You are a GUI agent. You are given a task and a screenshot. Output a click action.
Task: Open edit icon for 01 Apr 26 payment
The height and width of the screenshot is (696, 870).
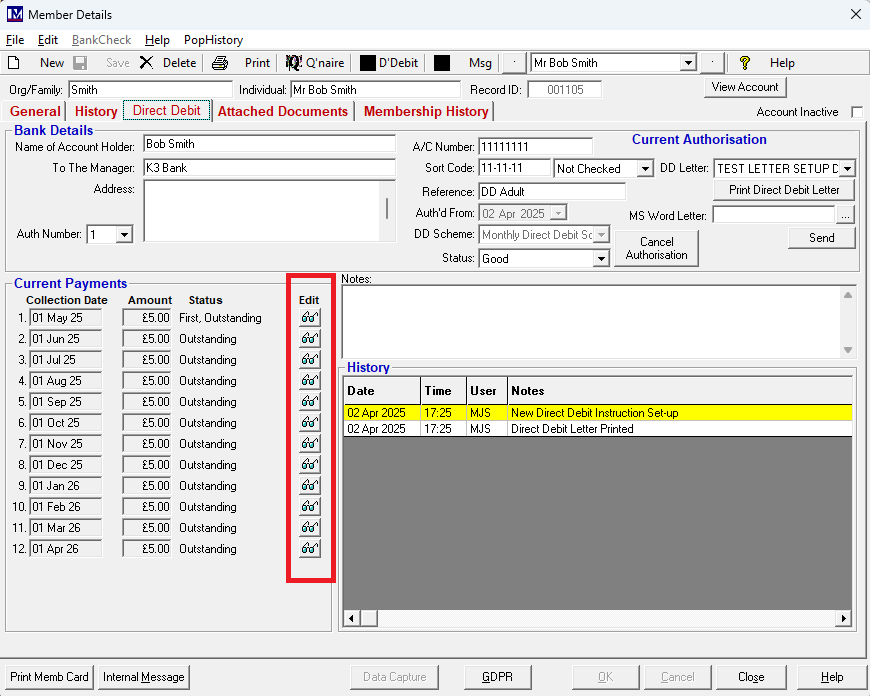310,549
